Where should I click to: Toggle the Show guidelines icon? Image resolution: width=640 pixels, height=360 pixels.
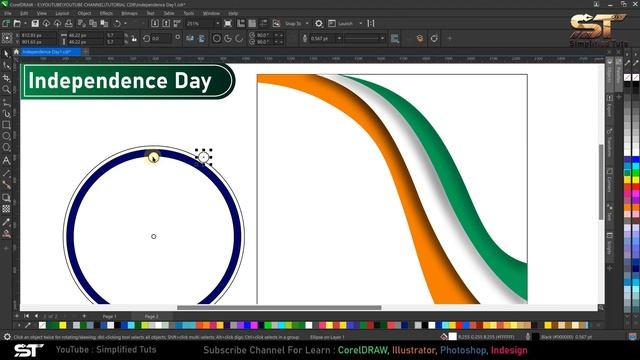click(x=264, y=24)
